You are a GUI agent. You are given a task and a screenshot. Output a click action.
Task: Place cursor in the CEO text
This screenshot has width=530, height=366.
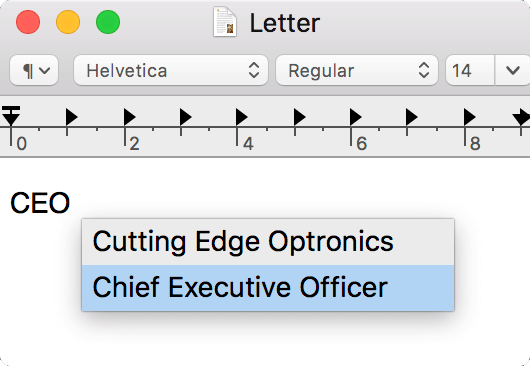pyautogui.click(x=40, y=203)
